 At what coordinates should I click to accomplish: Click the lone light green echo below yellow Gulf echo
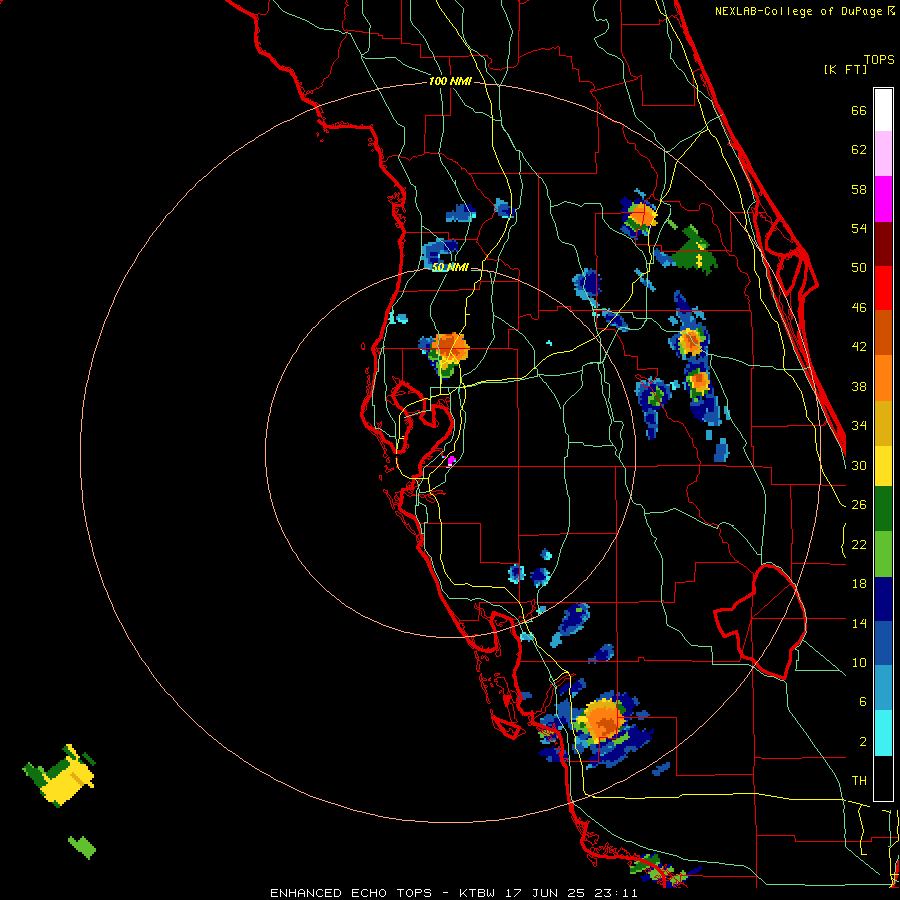[x=82, y=847]
